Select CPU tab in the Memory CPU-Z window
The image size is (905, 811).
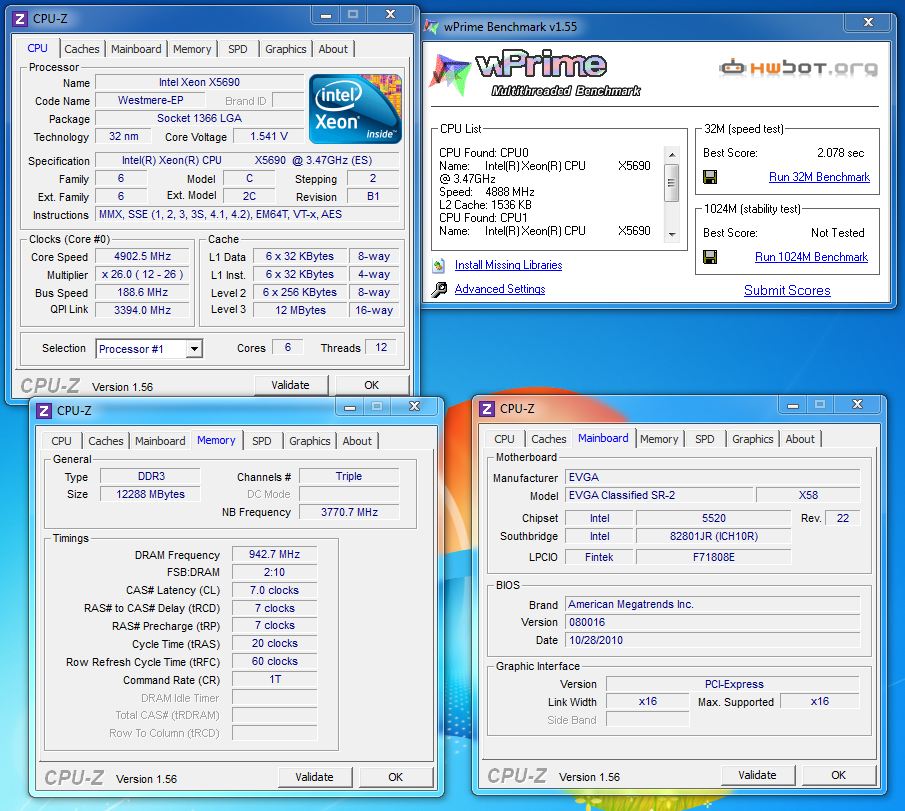[61, 441]
